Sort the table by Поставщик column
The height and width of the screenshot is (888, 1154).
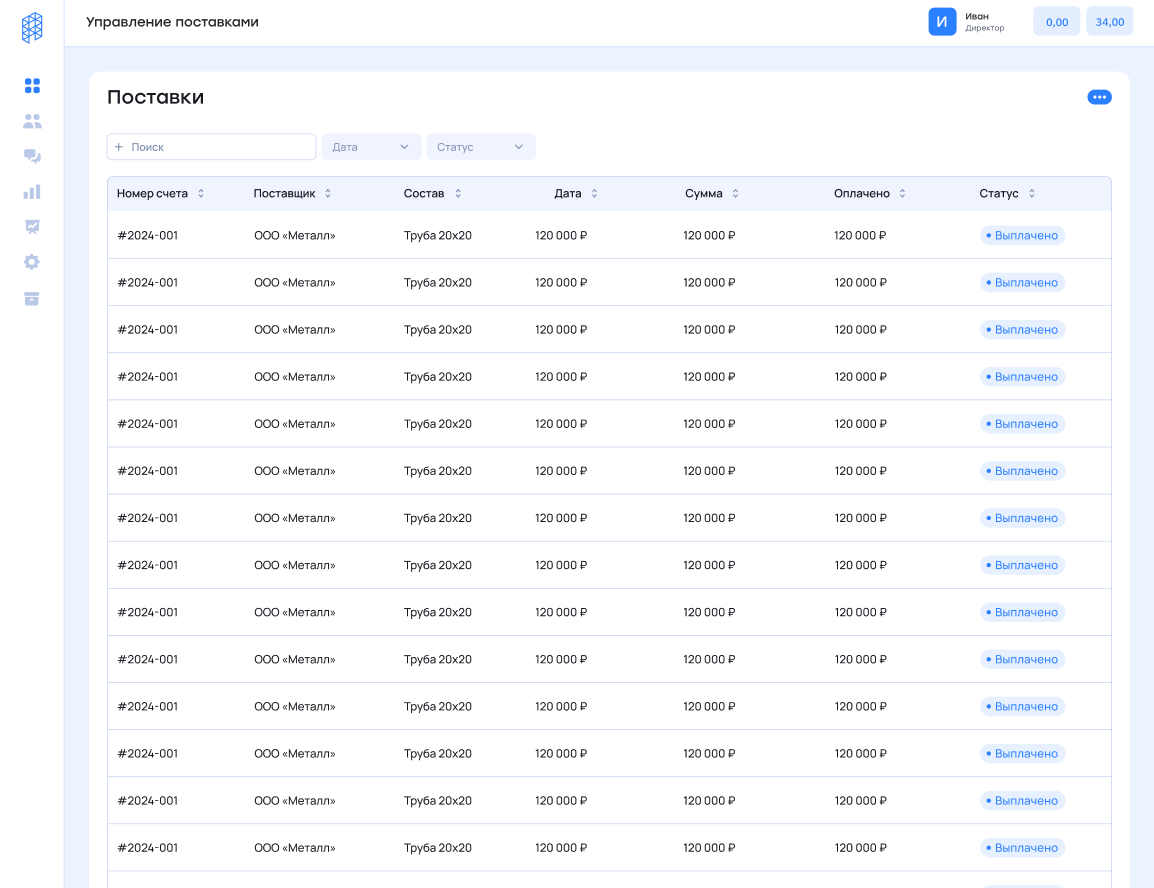(x=327, y=194)
